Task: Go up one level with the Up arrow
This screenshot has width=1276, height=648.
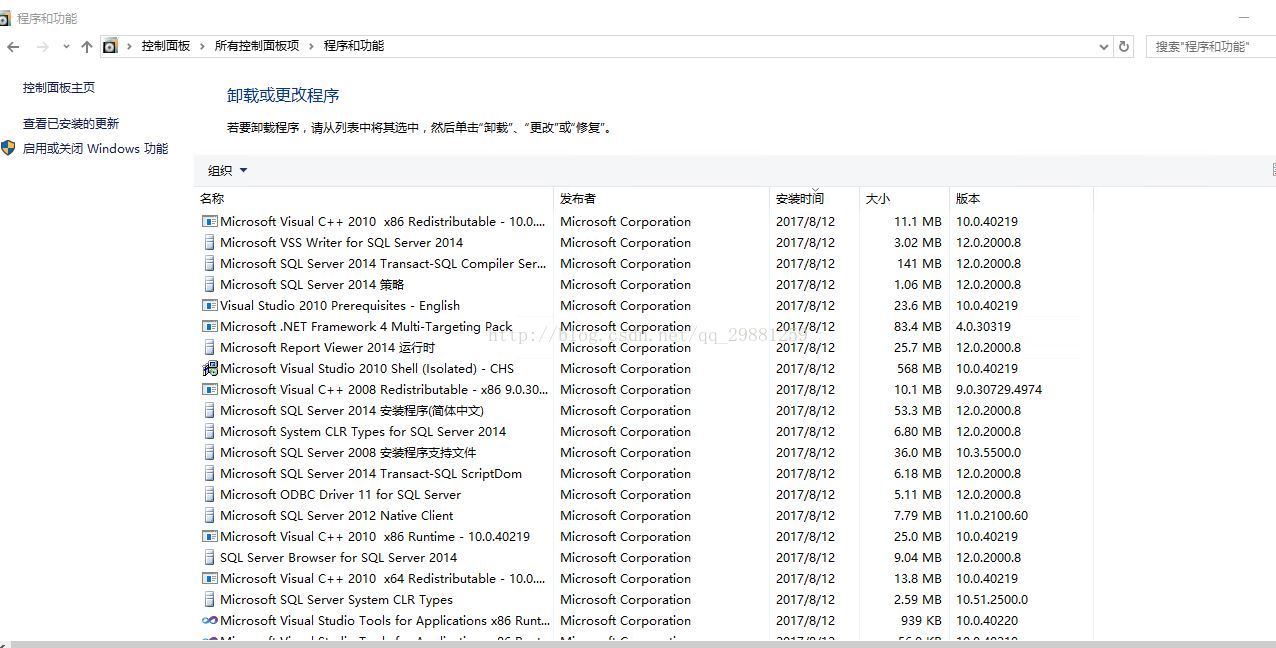Action: click(x=87, y=46)
